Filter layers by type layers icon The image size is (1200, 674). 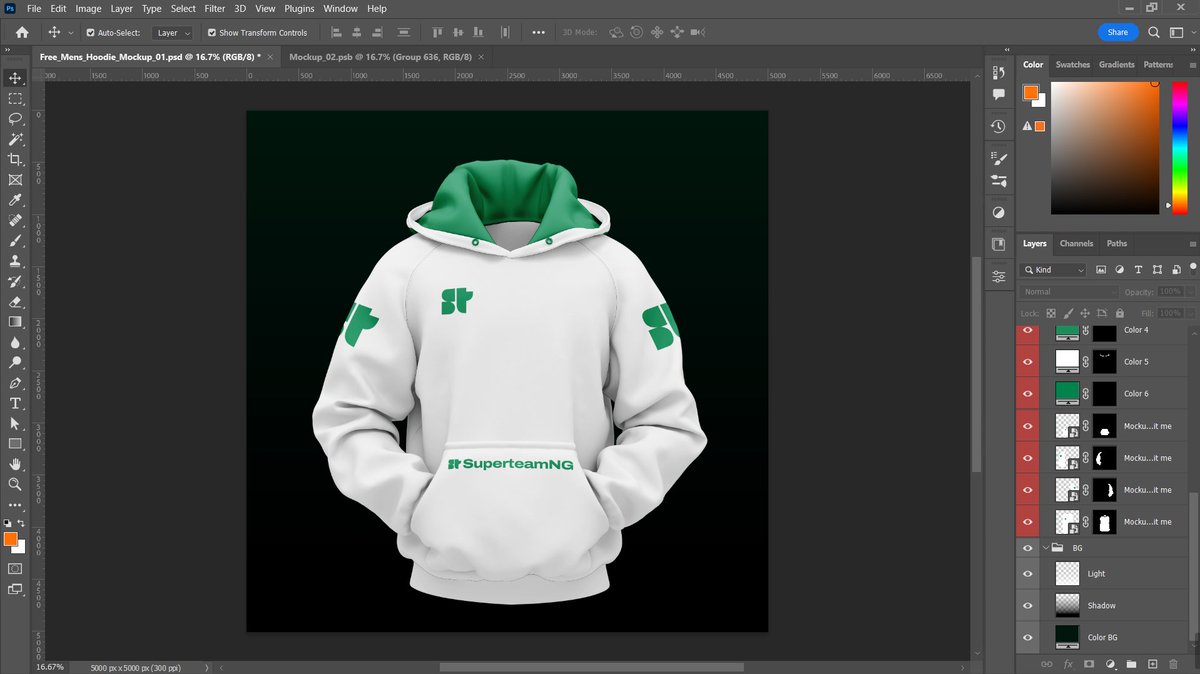tap(1139, 270)
